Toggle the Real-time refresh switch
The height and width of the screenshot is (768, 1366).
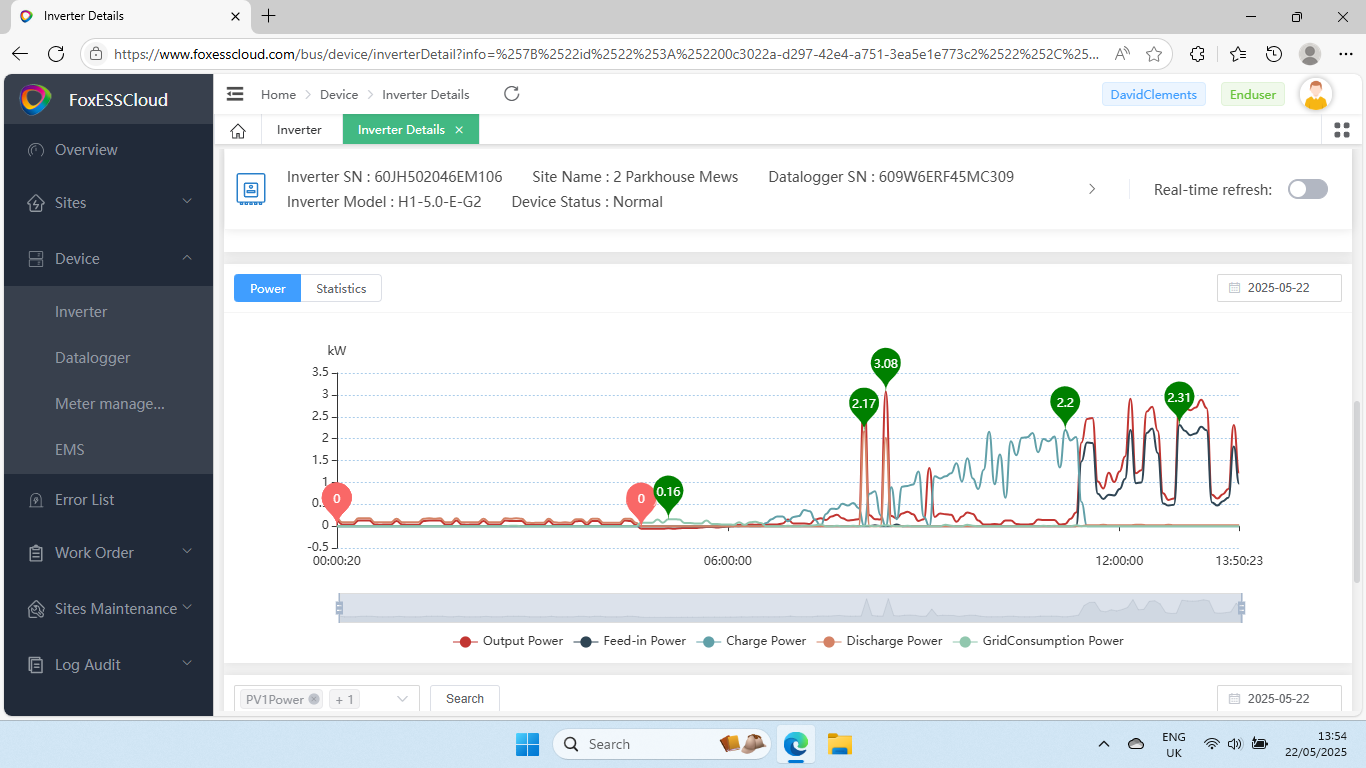pyautogui.click(x=1307, y=189)
